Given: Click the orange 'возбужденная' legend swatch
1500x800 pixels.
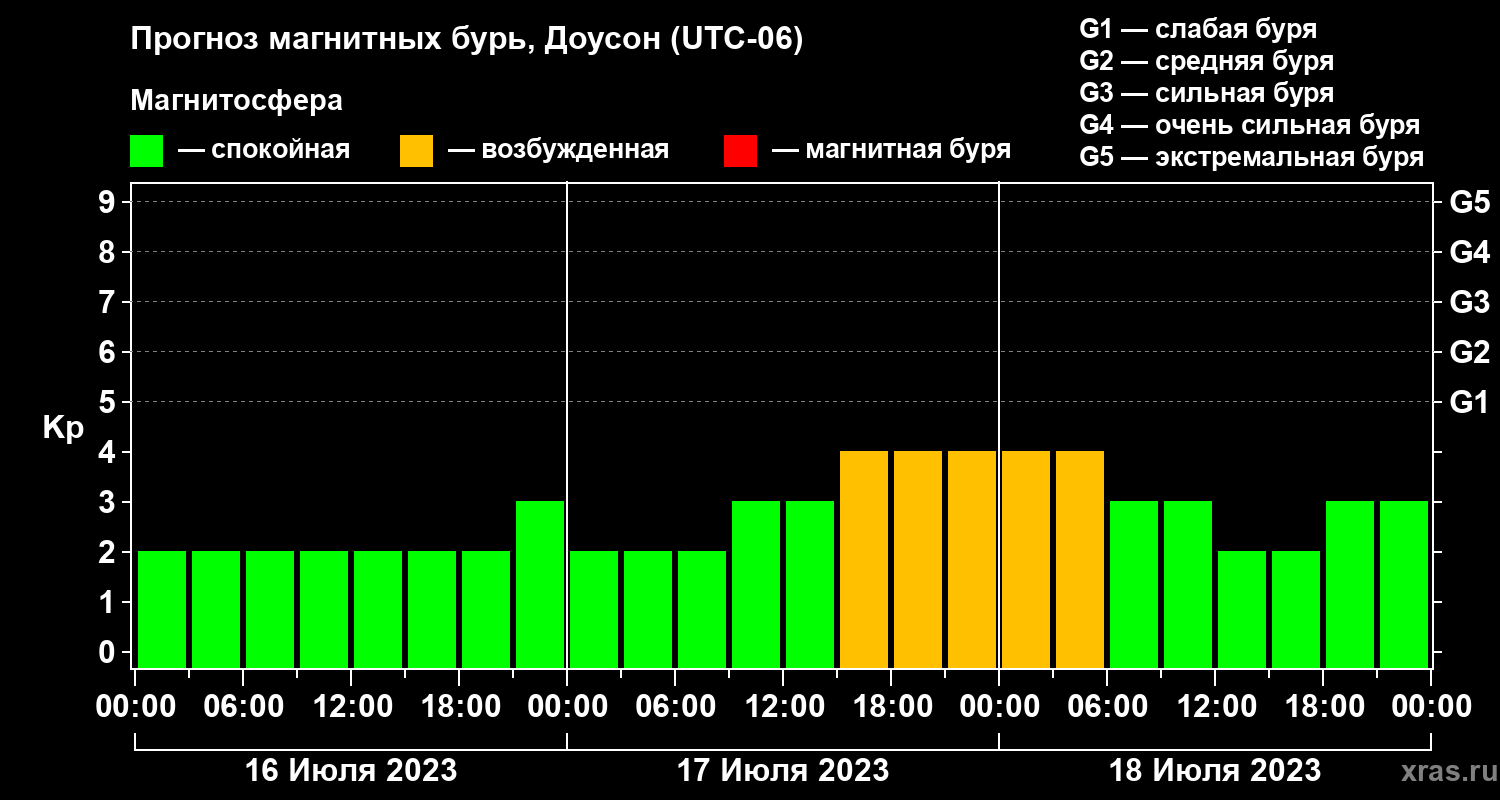Looking at the screenshot, I should click(416, 151).
